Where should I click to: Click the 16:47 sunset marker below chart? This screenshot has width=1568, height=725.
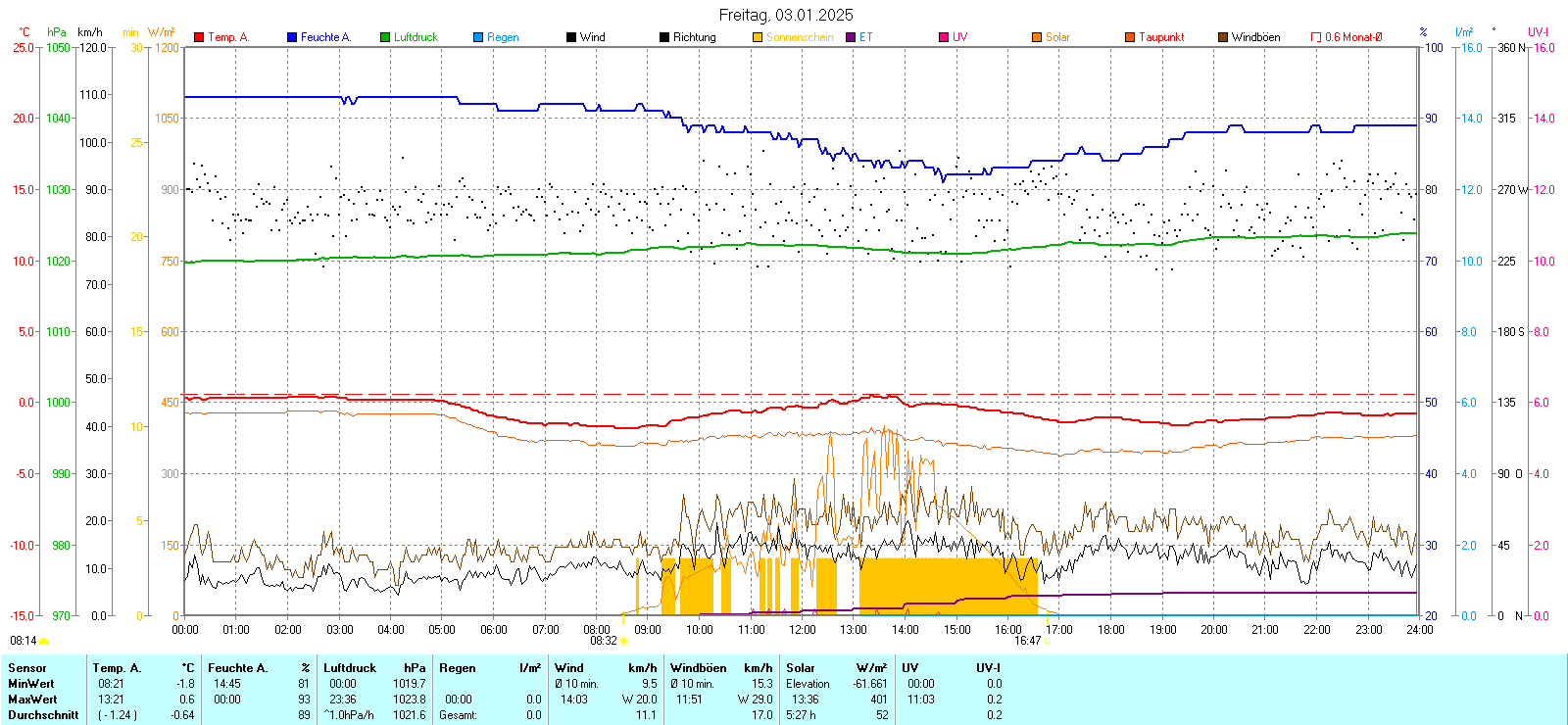(1027, 641)
